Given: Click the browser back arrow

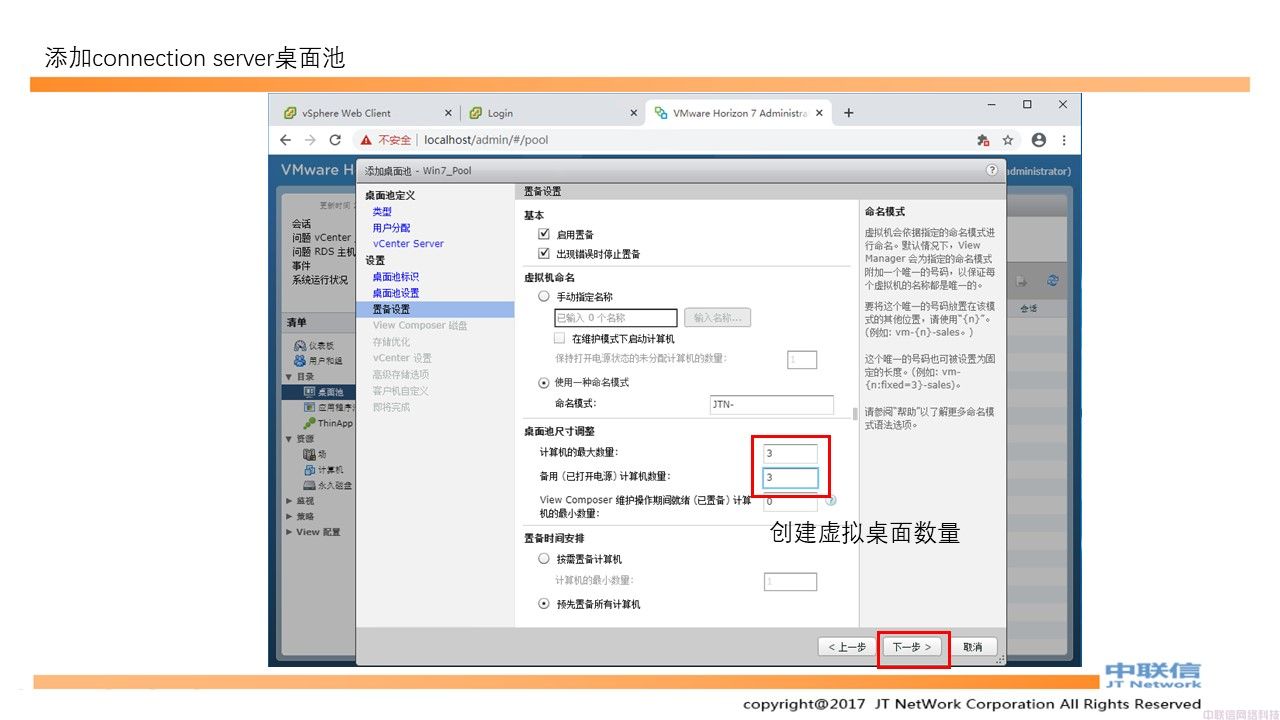Looking at the screenshot, I should 285,140.
